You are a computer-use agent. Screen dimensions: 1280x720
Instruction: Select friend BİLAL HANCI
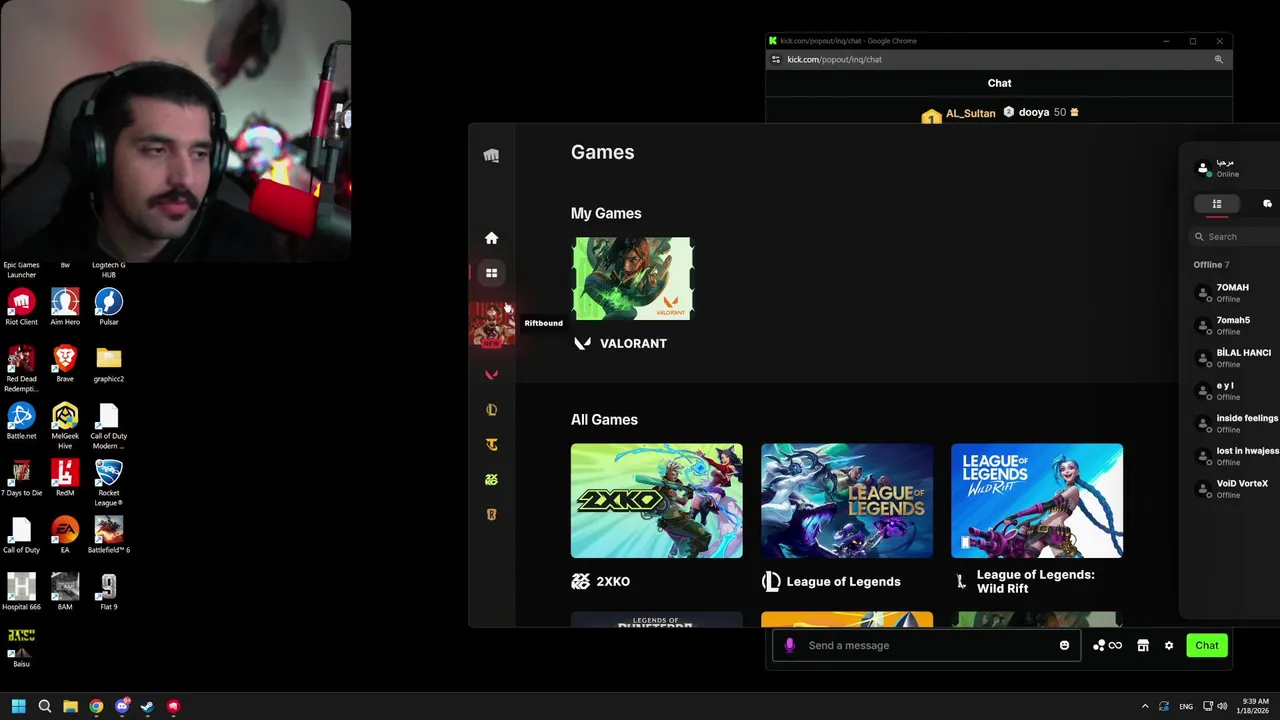coord(1236,358)
